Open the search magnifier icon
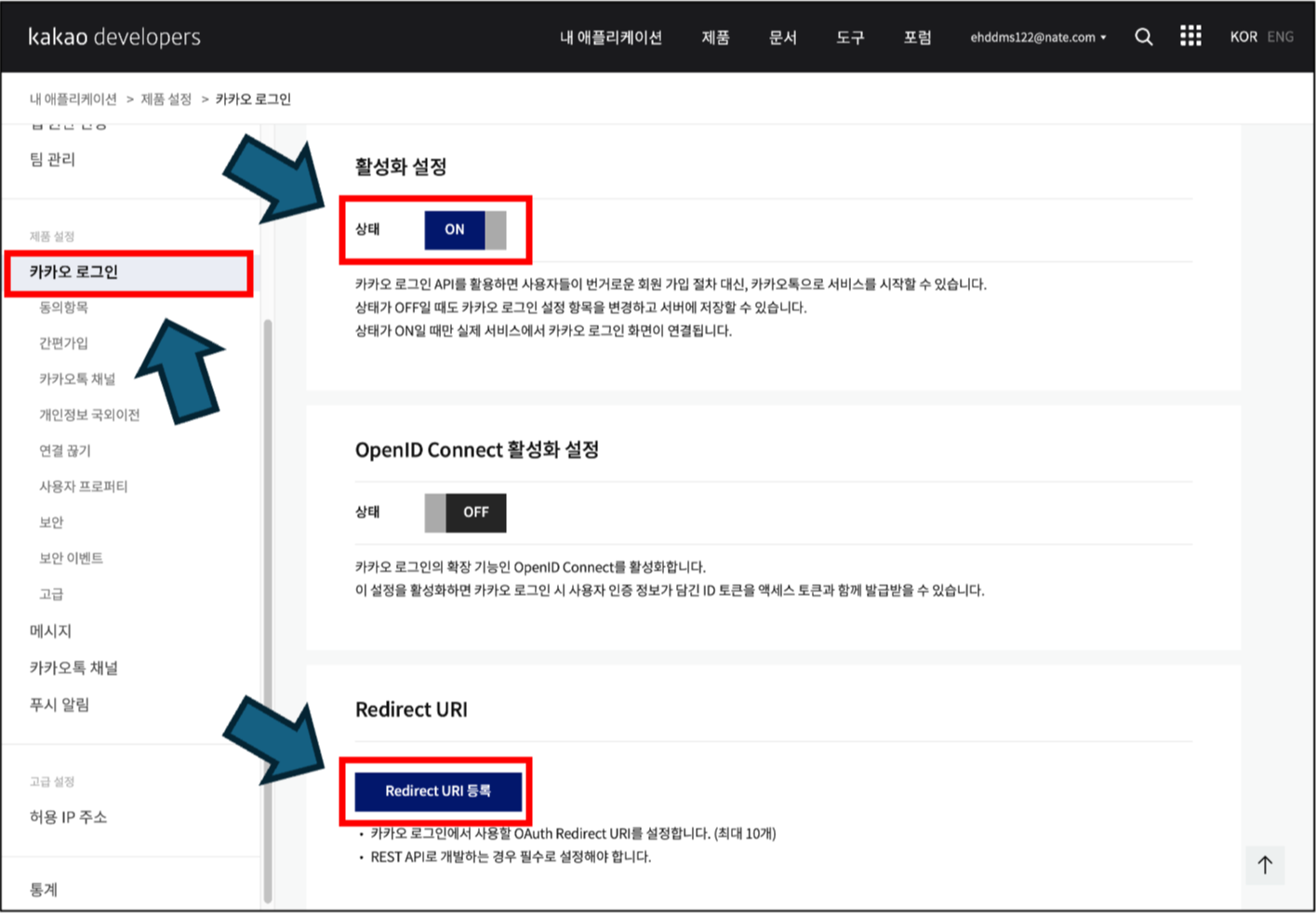Viewport: 1316px width, 913px height. (1144, 37)
